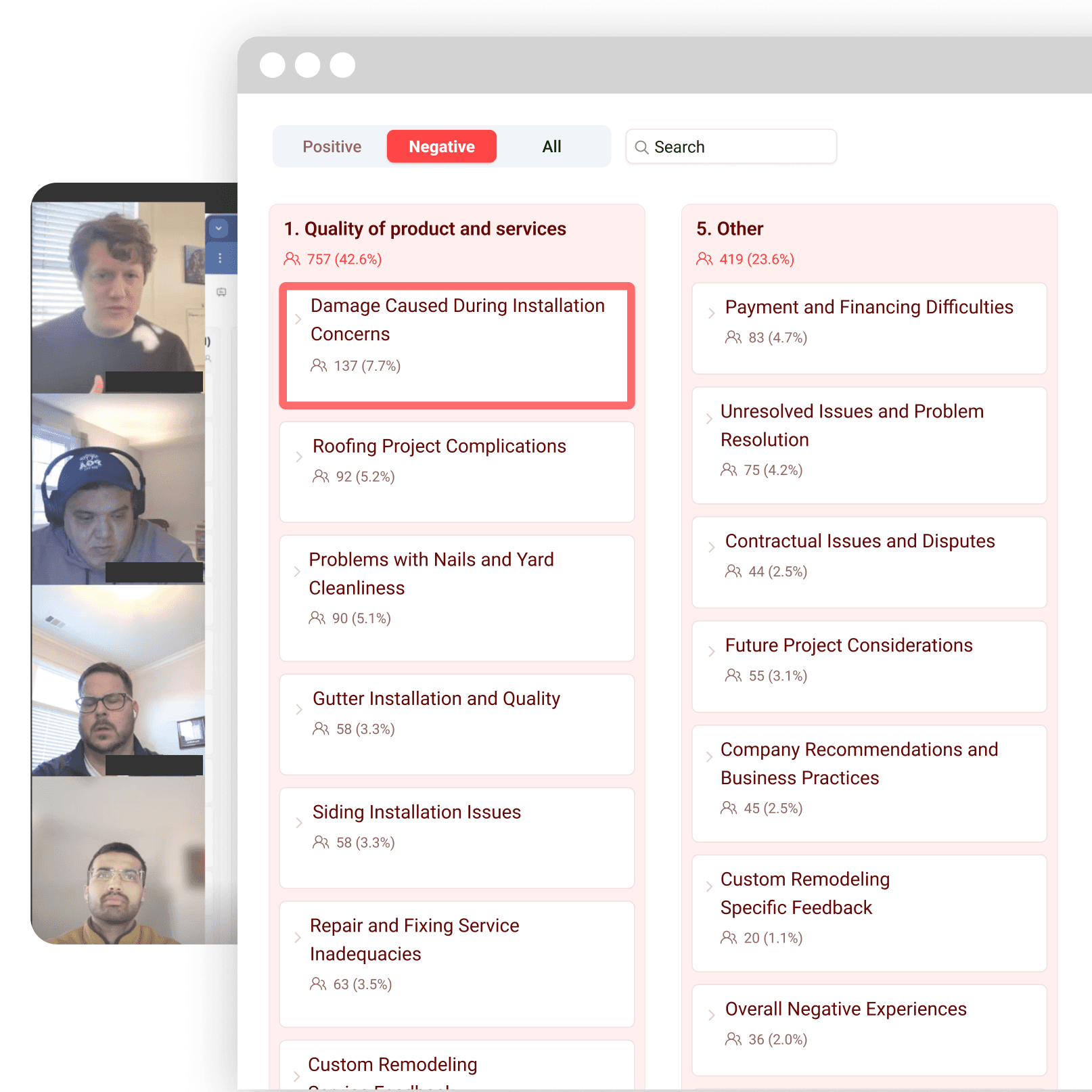Viewport: 1092px width, 1092px height.
Task: Expand Problems with Nails and Yard Cleanliness chevron
Action: click(297, 572)
